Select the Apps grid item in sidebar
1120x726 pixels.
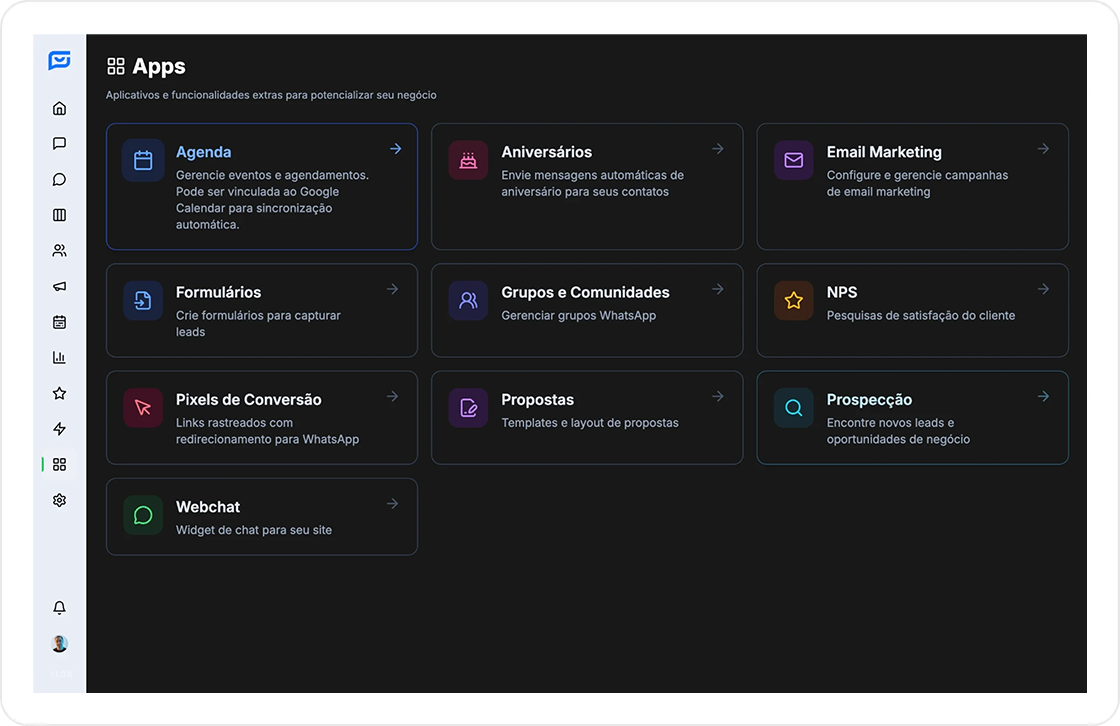pos(59,465)
